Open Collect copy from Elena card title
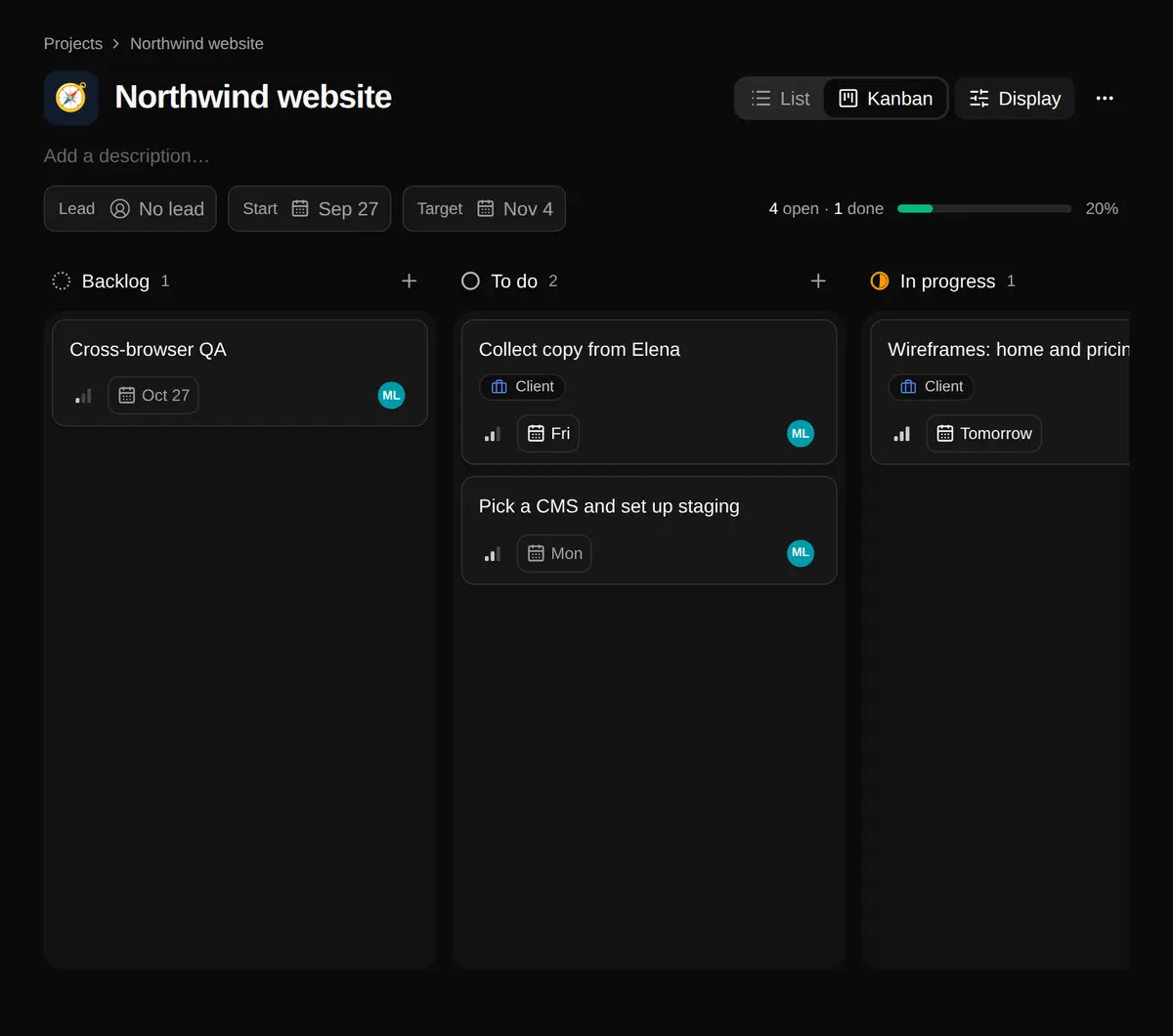Screen dimensions: 1173x1036 580,350
